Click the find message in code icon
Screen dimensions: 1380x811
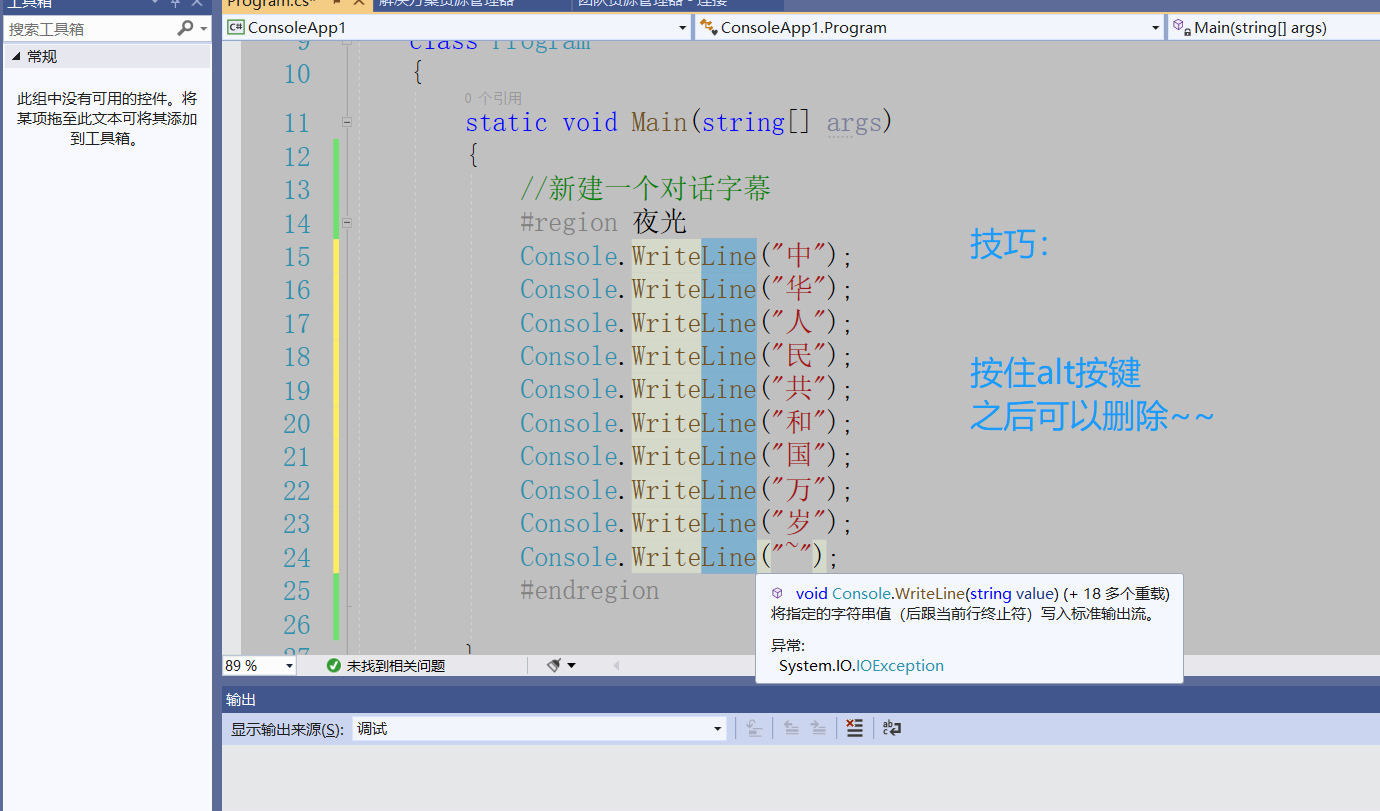click(x=755, y=729)
